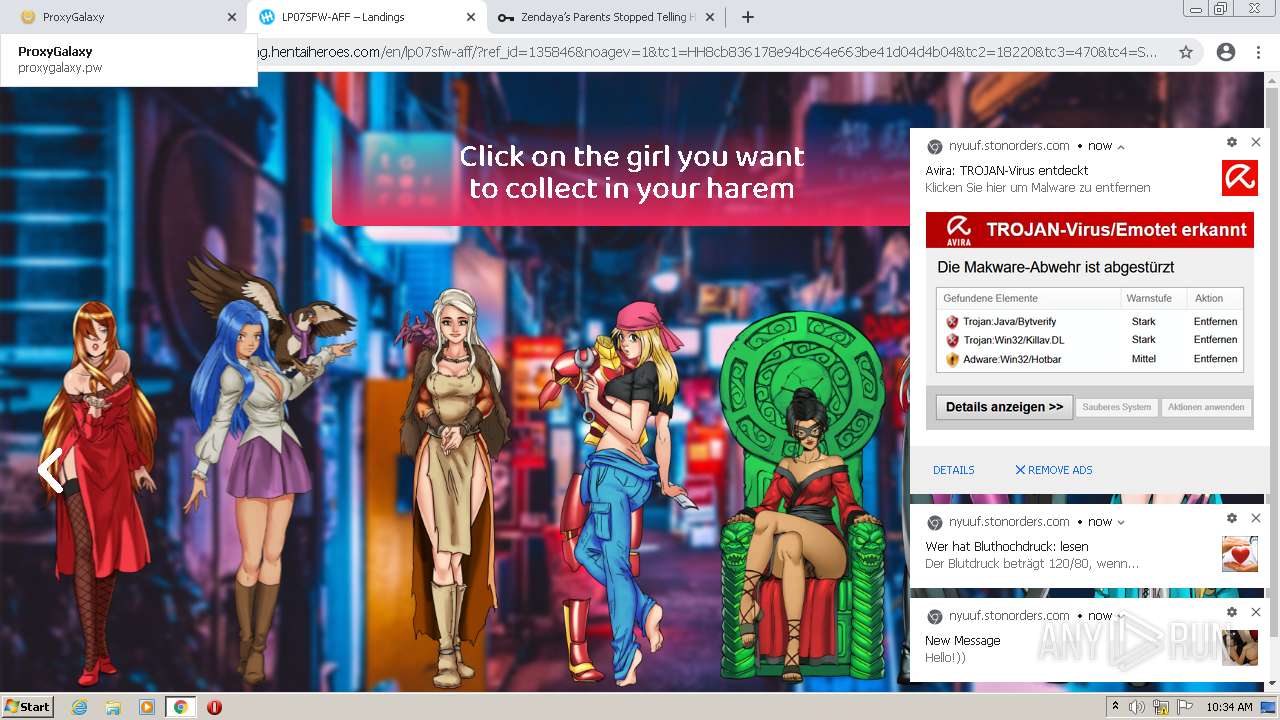The width and height of the screenshot is (1280, 720).
Task: Launch Internet Explorer from taskbar
Action: (79, 707)
